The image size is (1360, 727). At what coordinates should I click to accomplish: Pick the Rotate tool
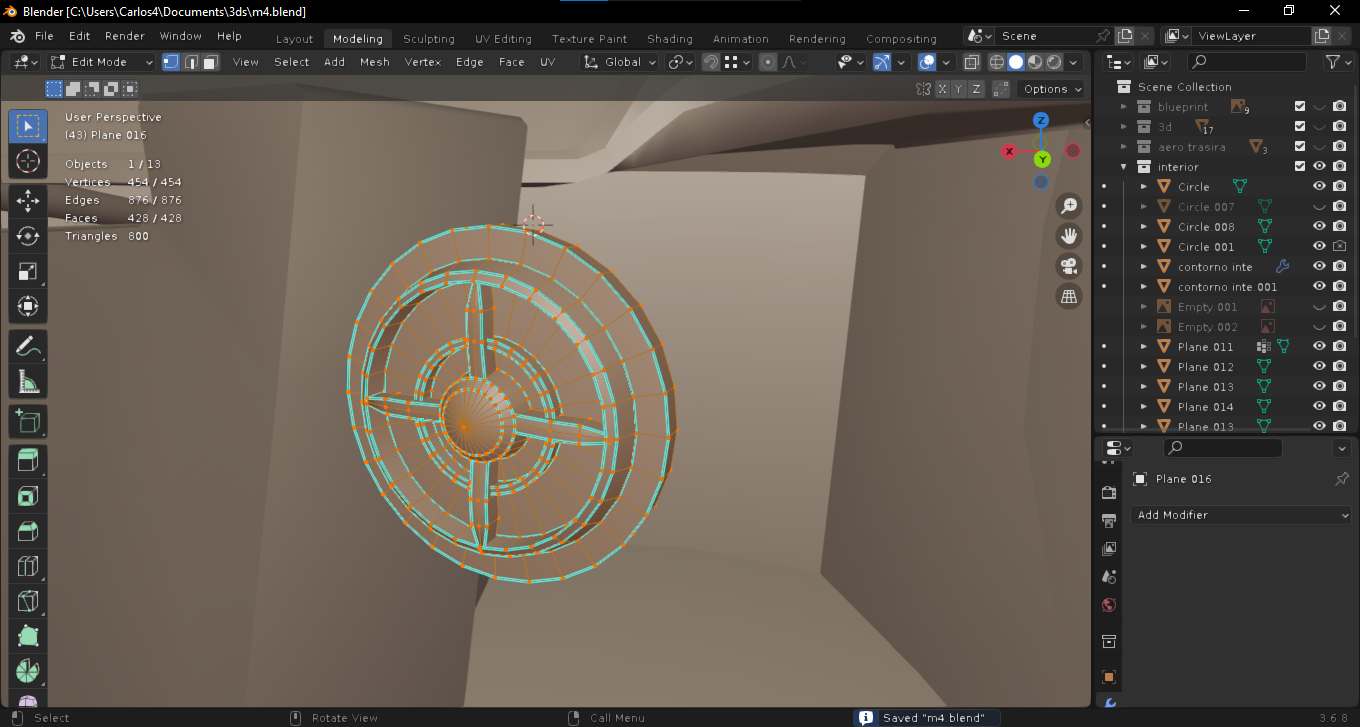[28, 236]
